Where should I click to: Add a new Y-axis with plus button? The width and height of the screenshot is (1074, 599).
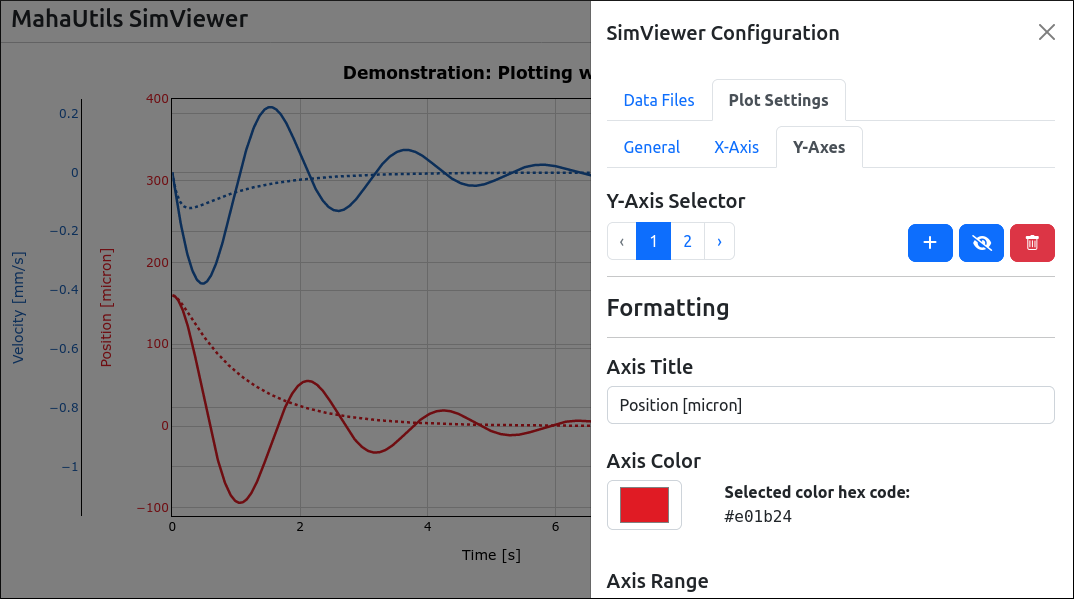(929, 242)
